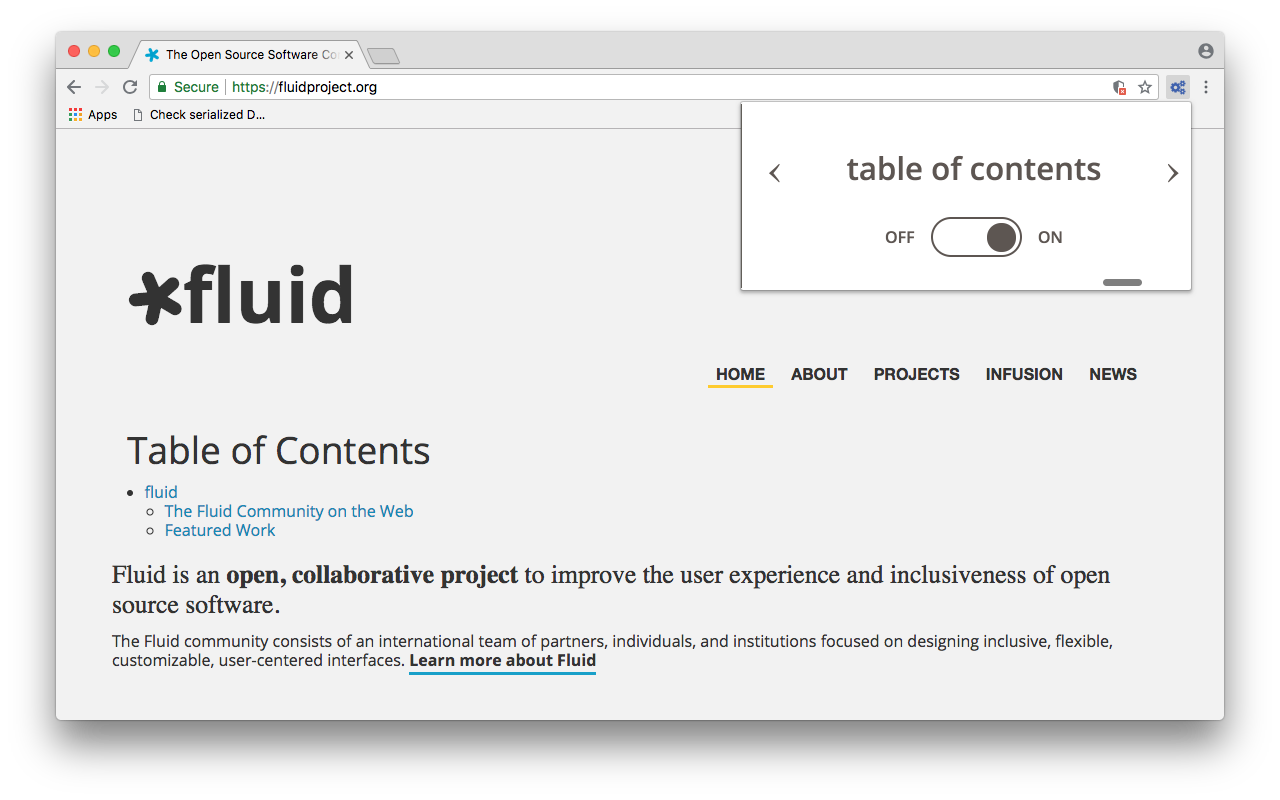1280x800 pixels.
Task: Open the PROJECTS navigation item
Action: [x=916, y=374]
